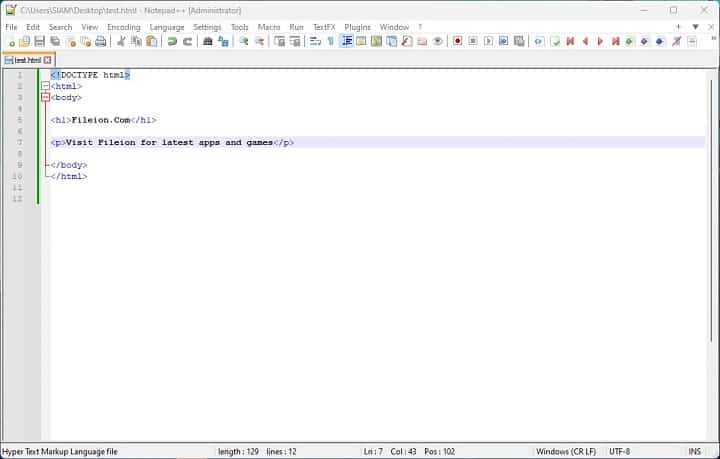Click the plus button beside the menu bar
Viewport: 720px width, 459px height.
[x=678, y=27]
